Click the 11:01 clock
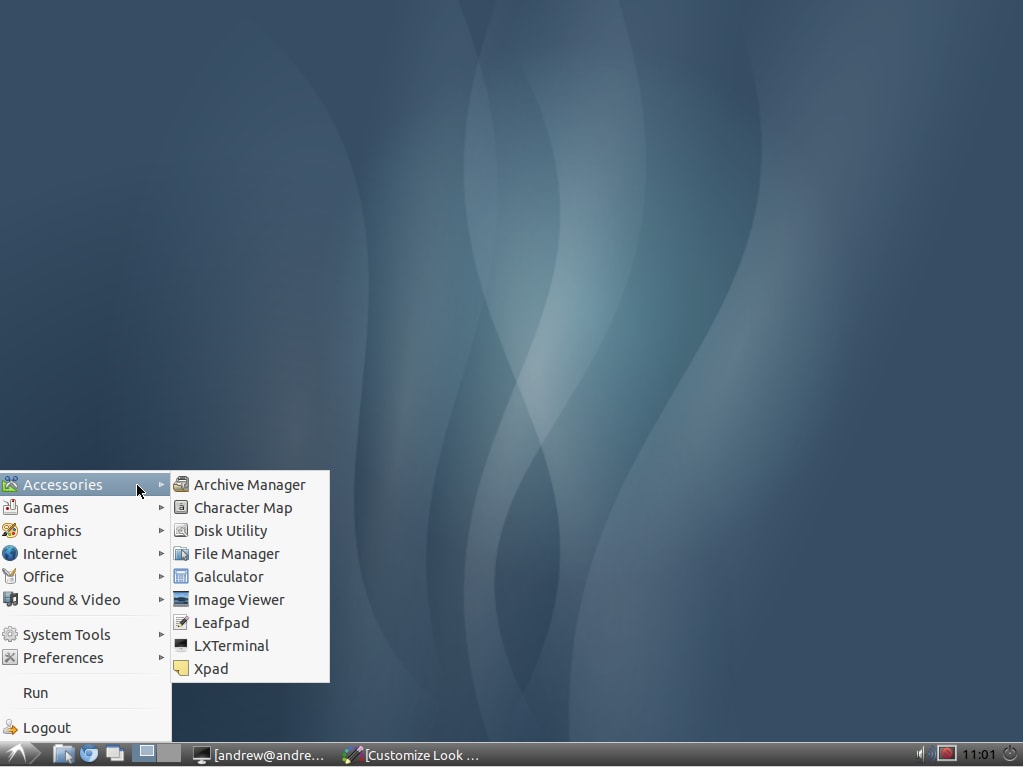 [979, 755]
